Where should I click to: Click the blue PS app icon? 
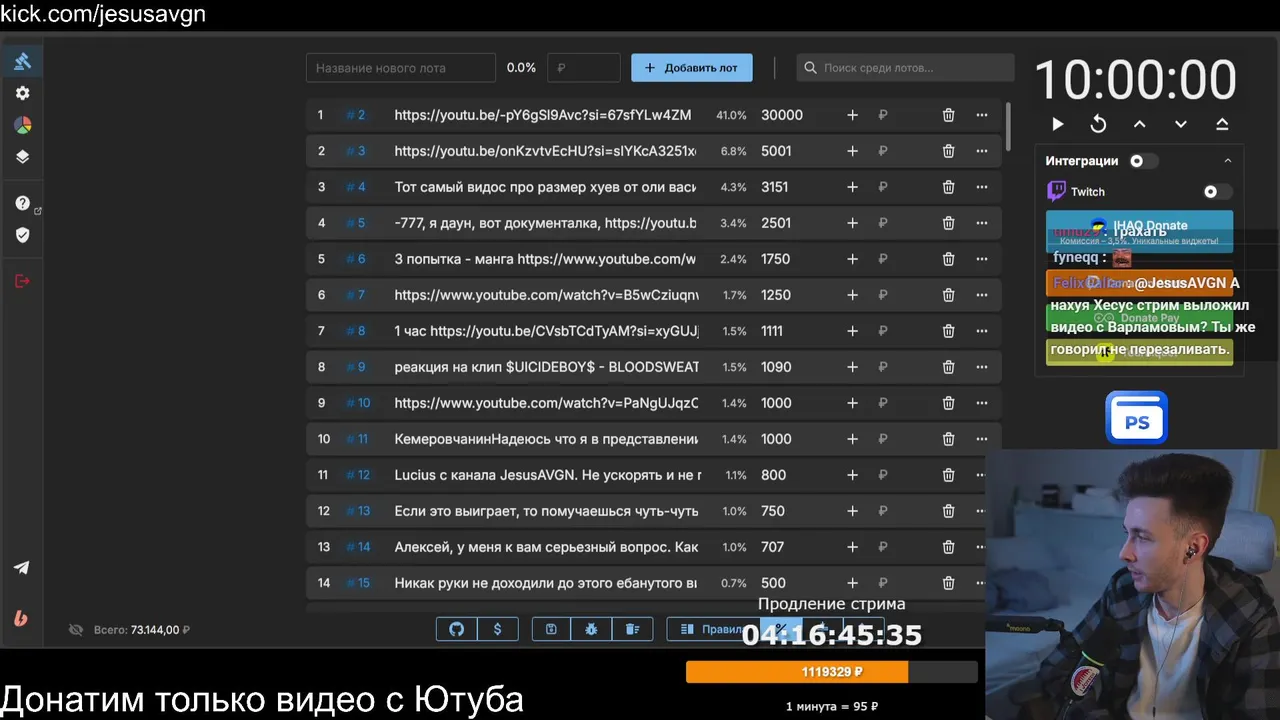point(1136,417)
